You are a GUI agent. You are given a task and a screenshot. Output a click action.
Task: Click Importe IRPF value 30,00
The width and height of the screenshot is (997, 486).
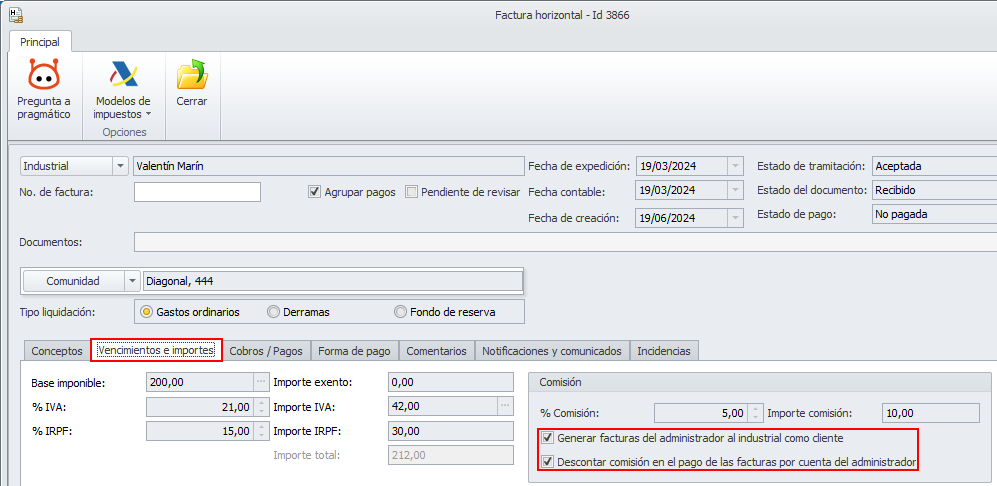coord(450,431)
